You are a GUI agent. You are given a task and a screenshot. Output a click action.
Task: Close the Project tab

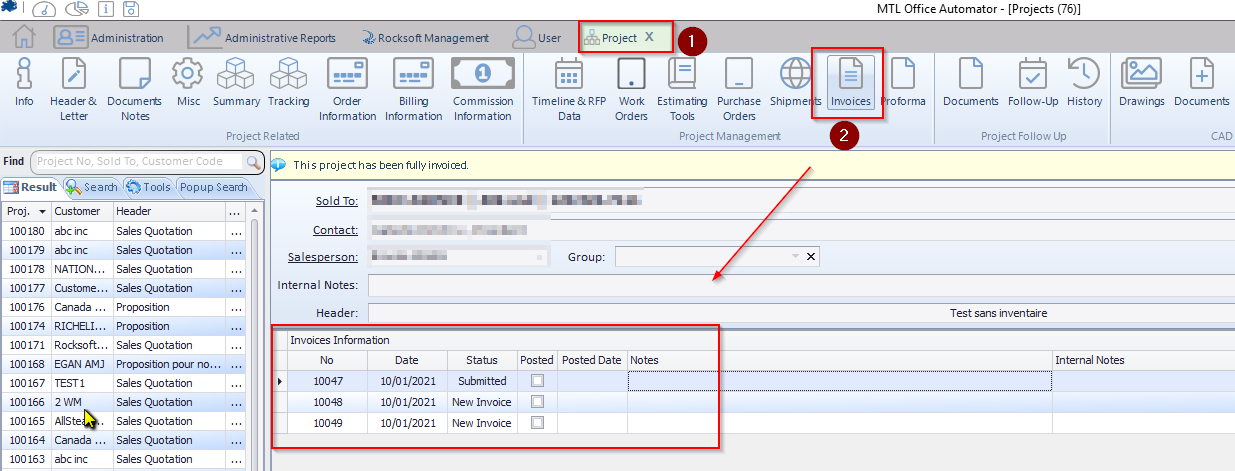[649, 37]
